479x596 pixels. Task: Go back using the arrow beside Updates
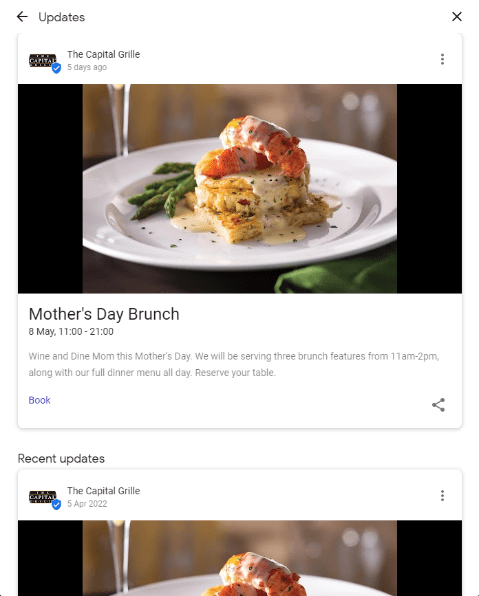[22, 17]
